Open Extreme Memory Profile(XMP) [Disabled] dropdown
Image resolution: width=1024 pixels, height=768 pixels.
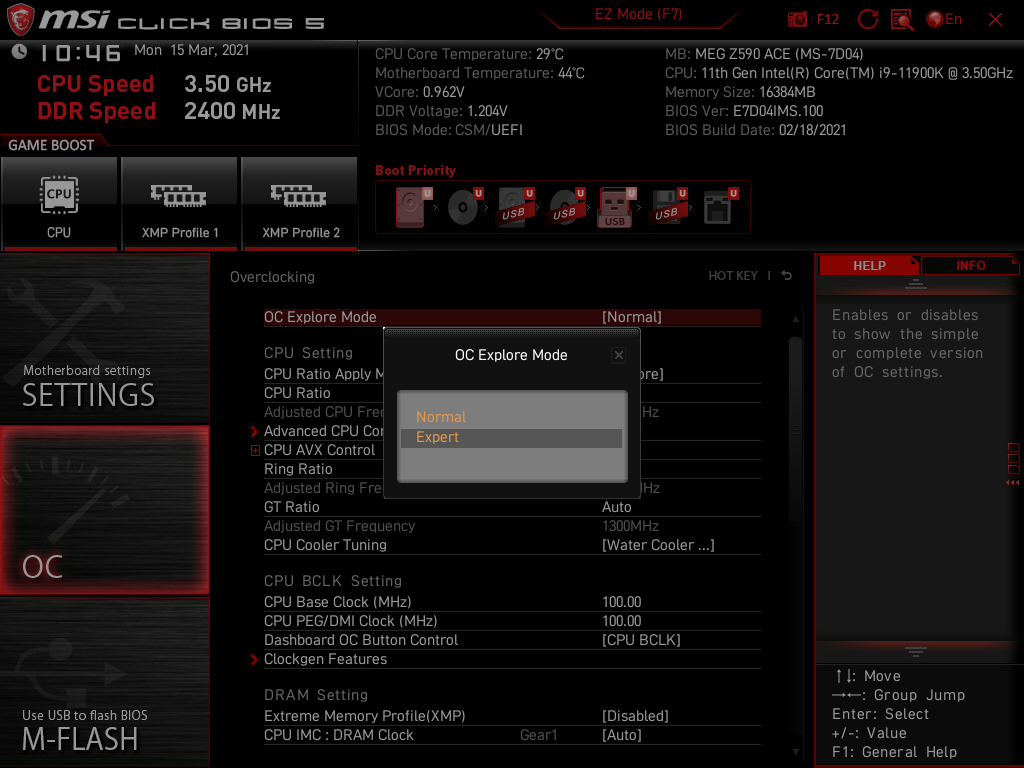tap(635, 716)
